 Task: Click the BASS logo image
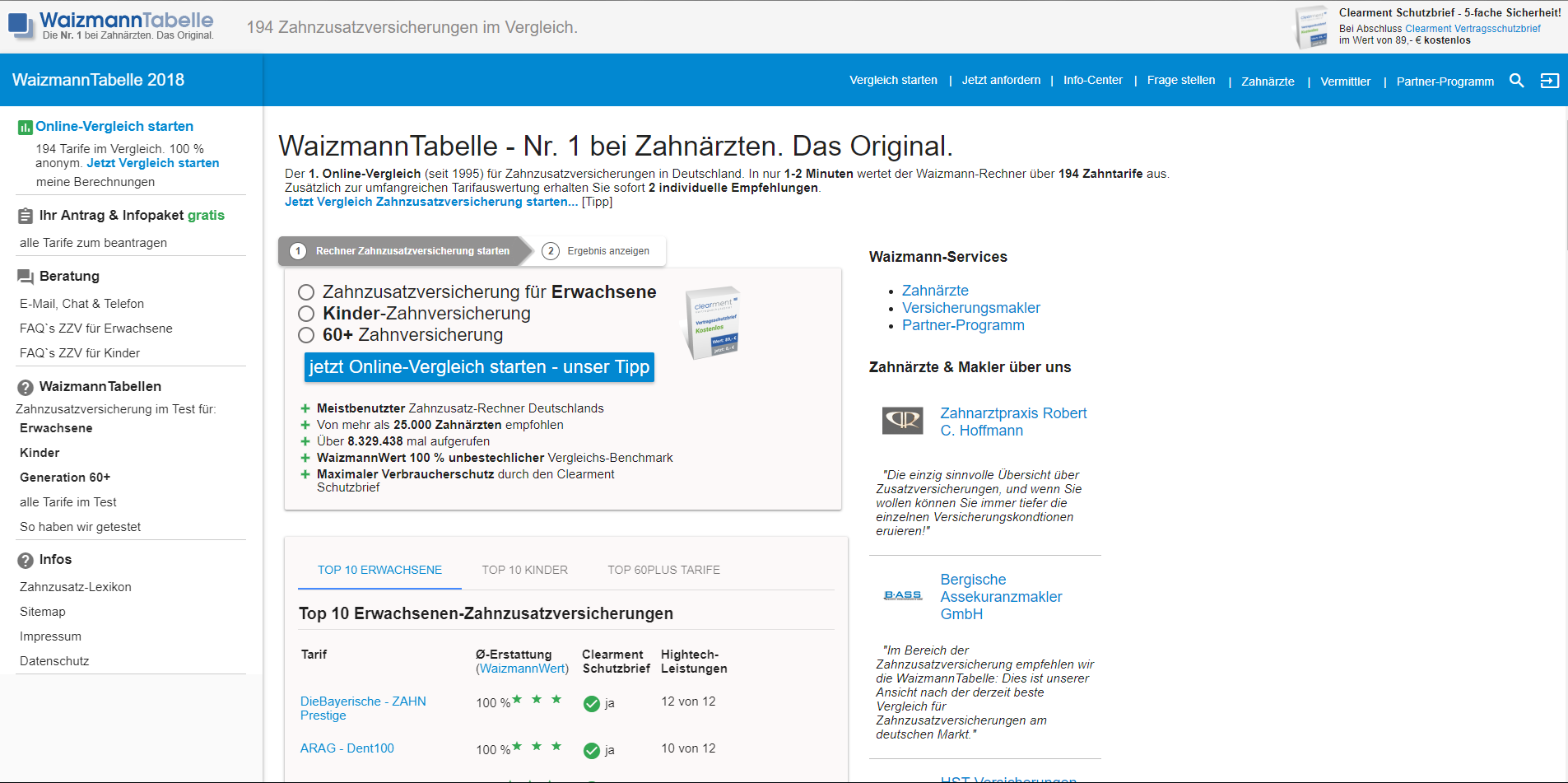point(903,595)
